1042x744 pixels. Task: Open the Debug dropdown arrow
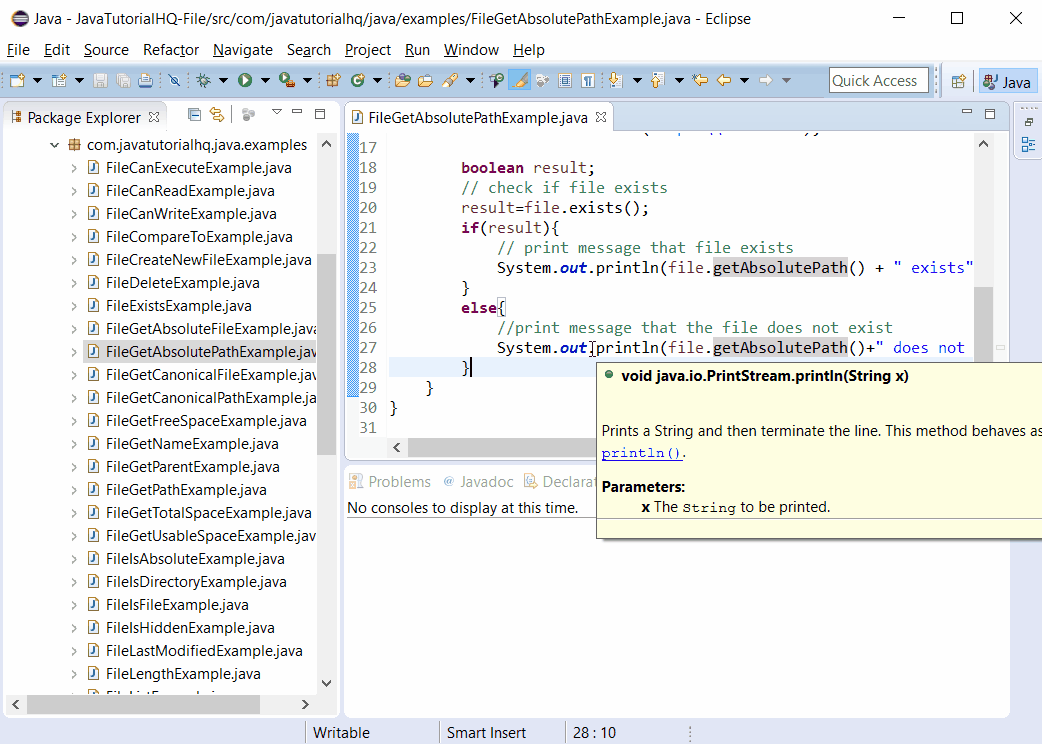pos(223,80)
